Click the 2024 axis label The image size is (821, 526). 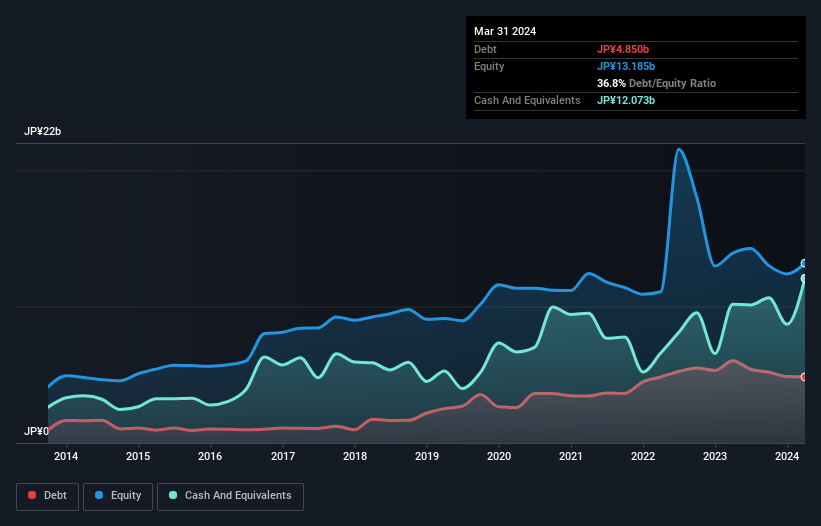[x=787, y=456]
